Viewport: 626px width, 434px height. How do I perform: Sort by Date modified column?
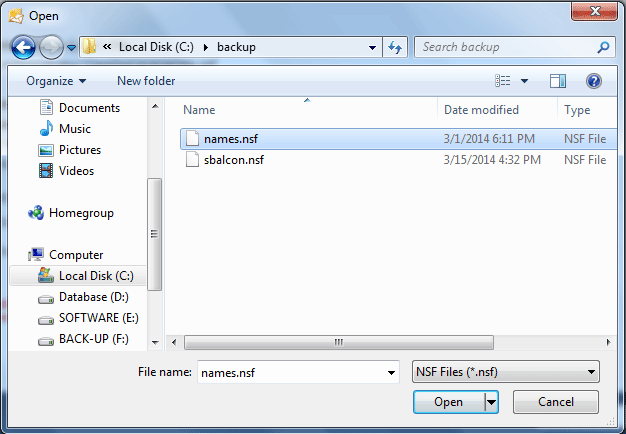[x=481, y=110]
